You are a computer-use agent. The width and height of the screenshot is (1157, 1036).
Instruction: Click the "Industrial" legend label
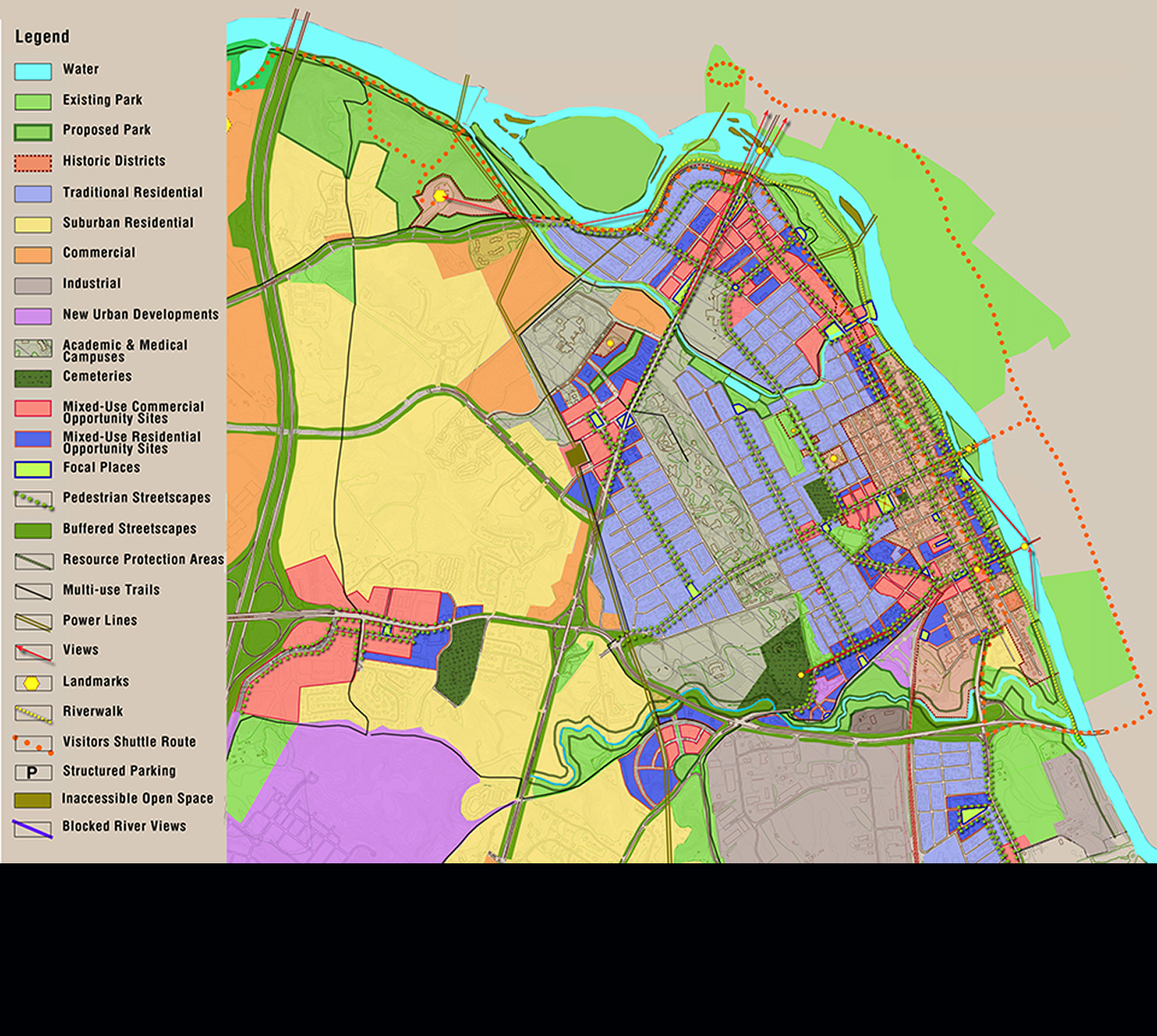coord(92,283)
